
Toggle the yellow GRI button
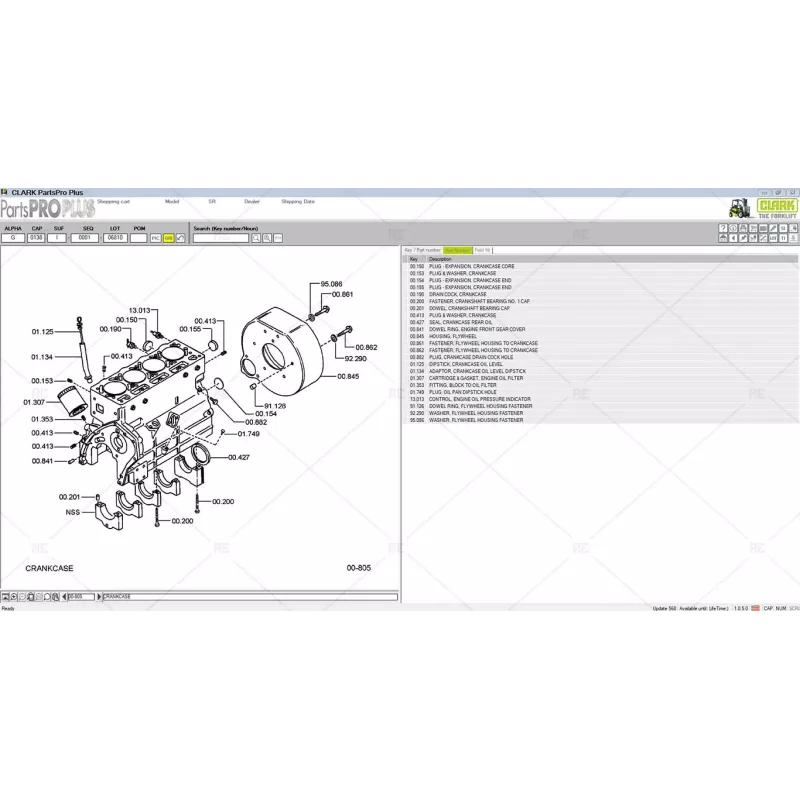coord(168,238)
